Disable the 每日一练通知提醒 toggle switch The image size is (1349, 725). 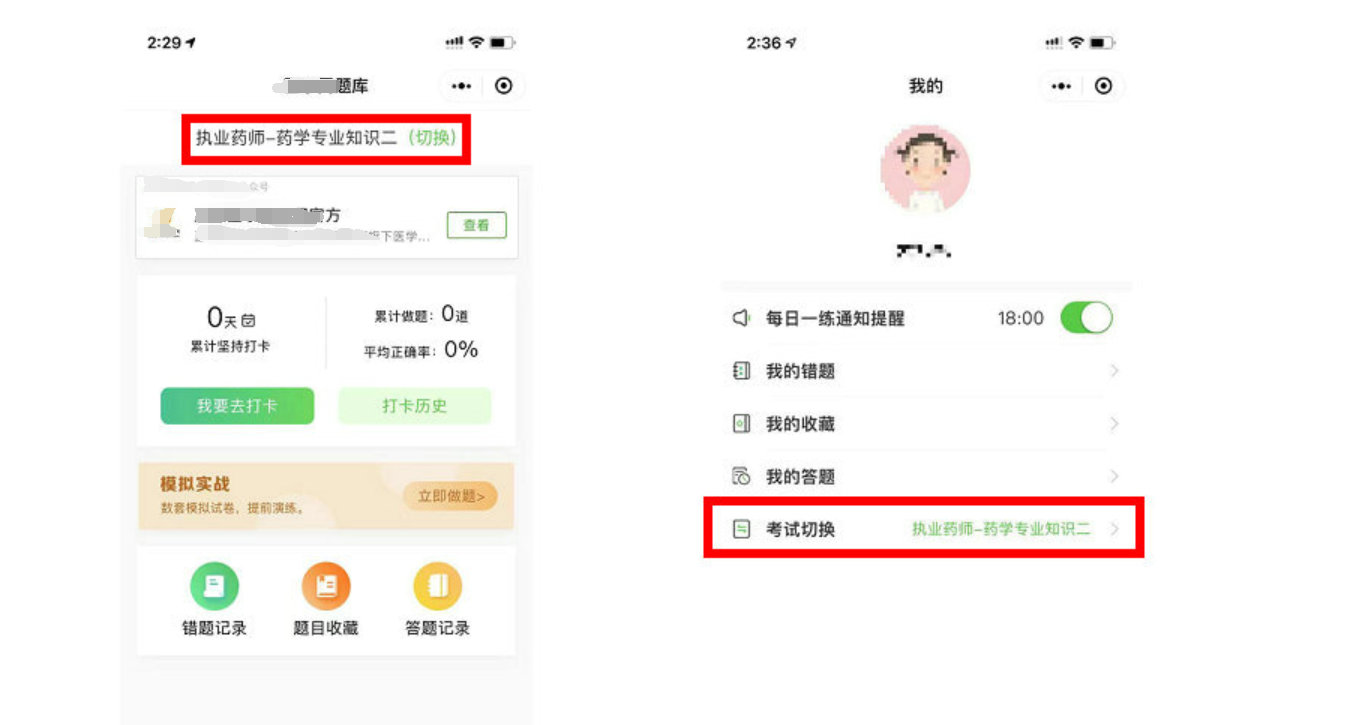tap(1086, 318)
